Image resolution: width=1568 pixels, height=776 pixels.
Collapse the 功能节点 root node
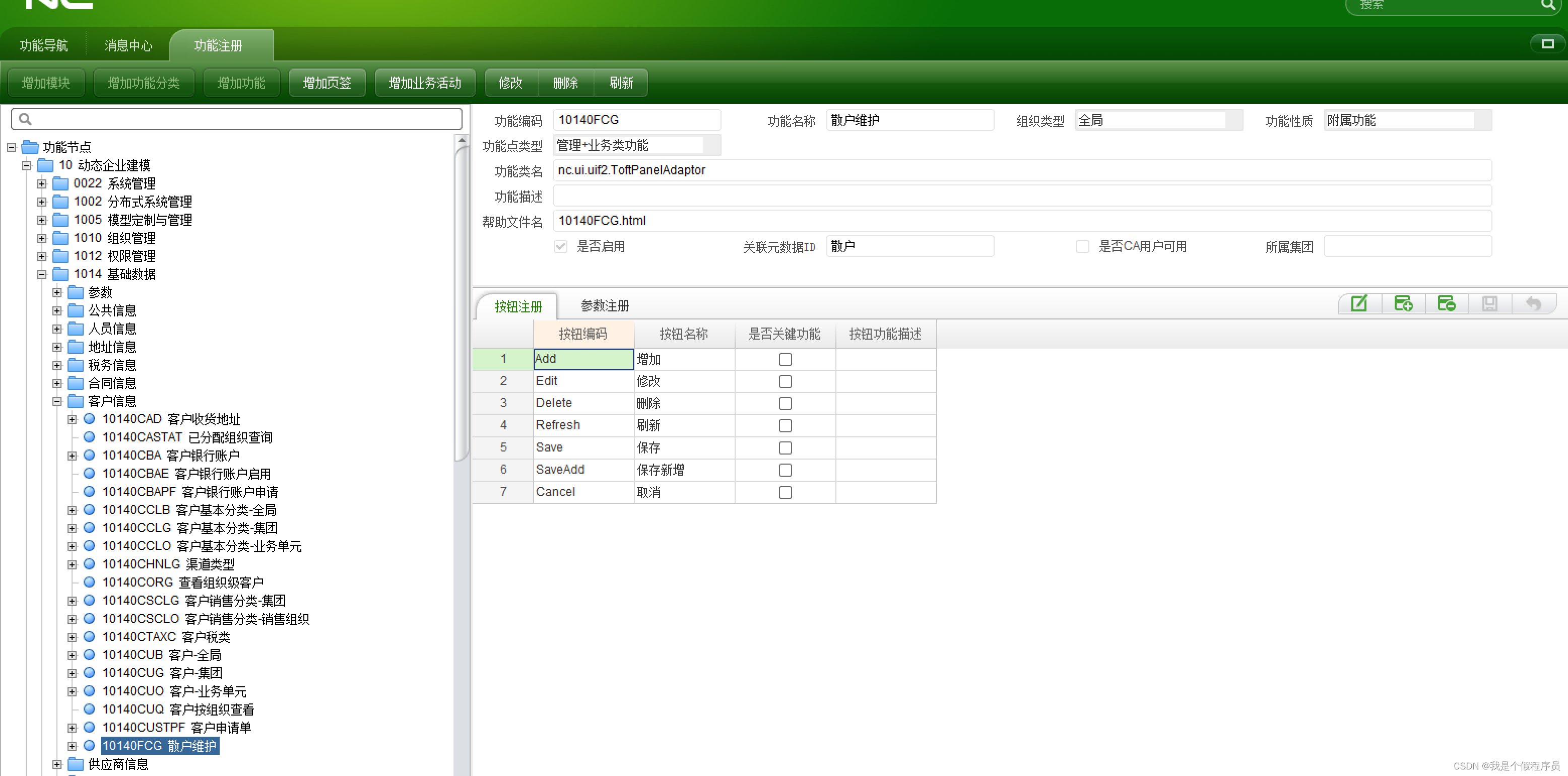(x=12, y=147)
